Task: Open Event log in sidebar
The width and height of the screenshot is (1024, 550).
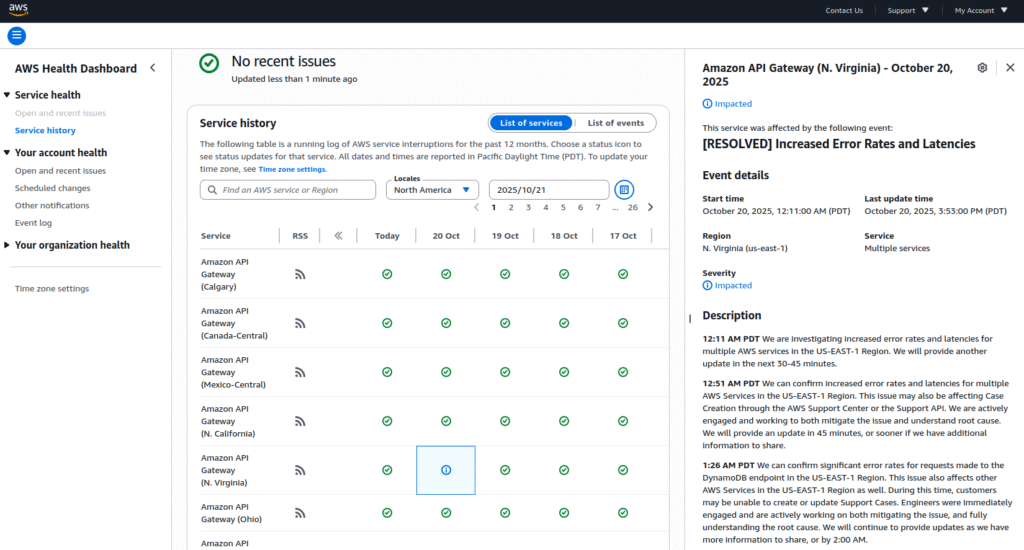Action: tap(33, 223)
